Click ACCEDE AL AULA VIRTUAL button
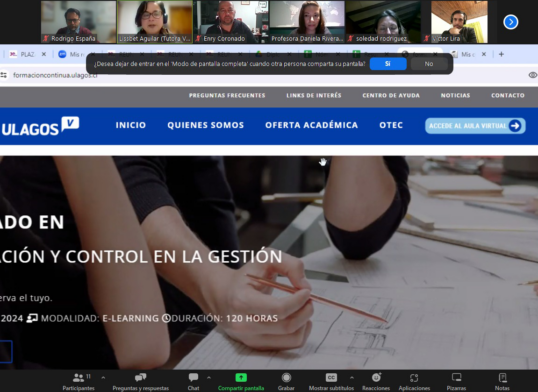Image resolution: width=538 pixels, height=392 pixels. coord(475,126)
